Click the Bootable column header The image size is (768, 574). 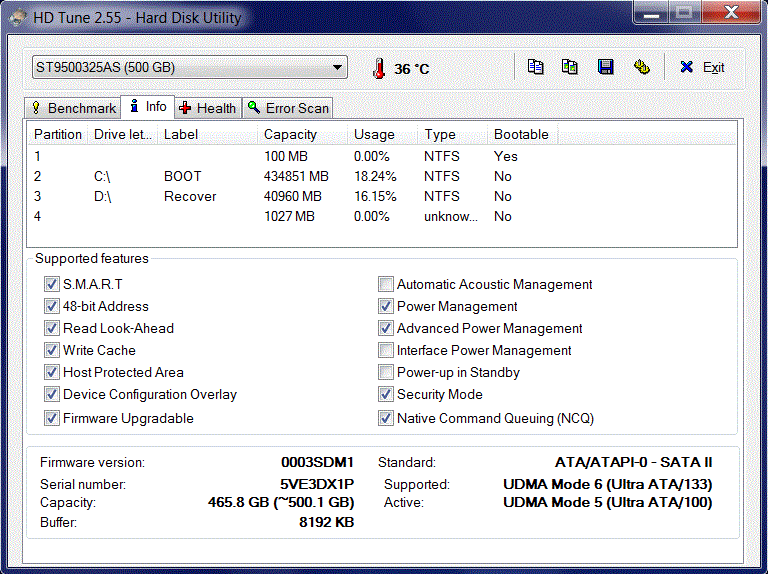click(523, 134)
